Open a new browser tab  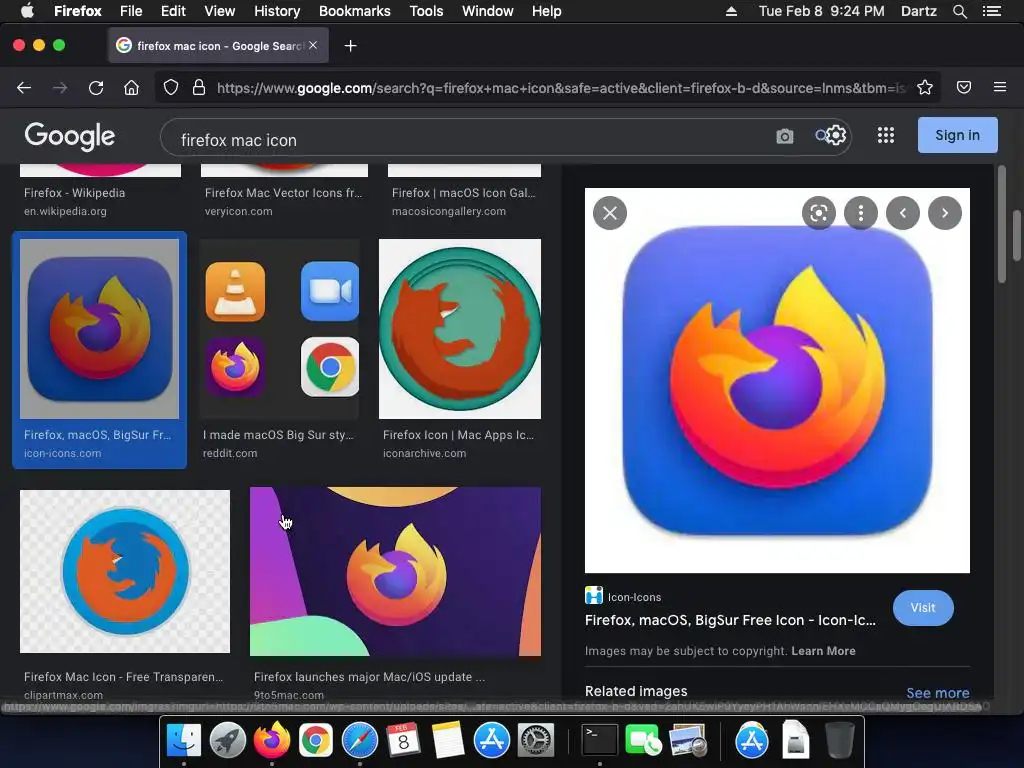tap(351, 46)
